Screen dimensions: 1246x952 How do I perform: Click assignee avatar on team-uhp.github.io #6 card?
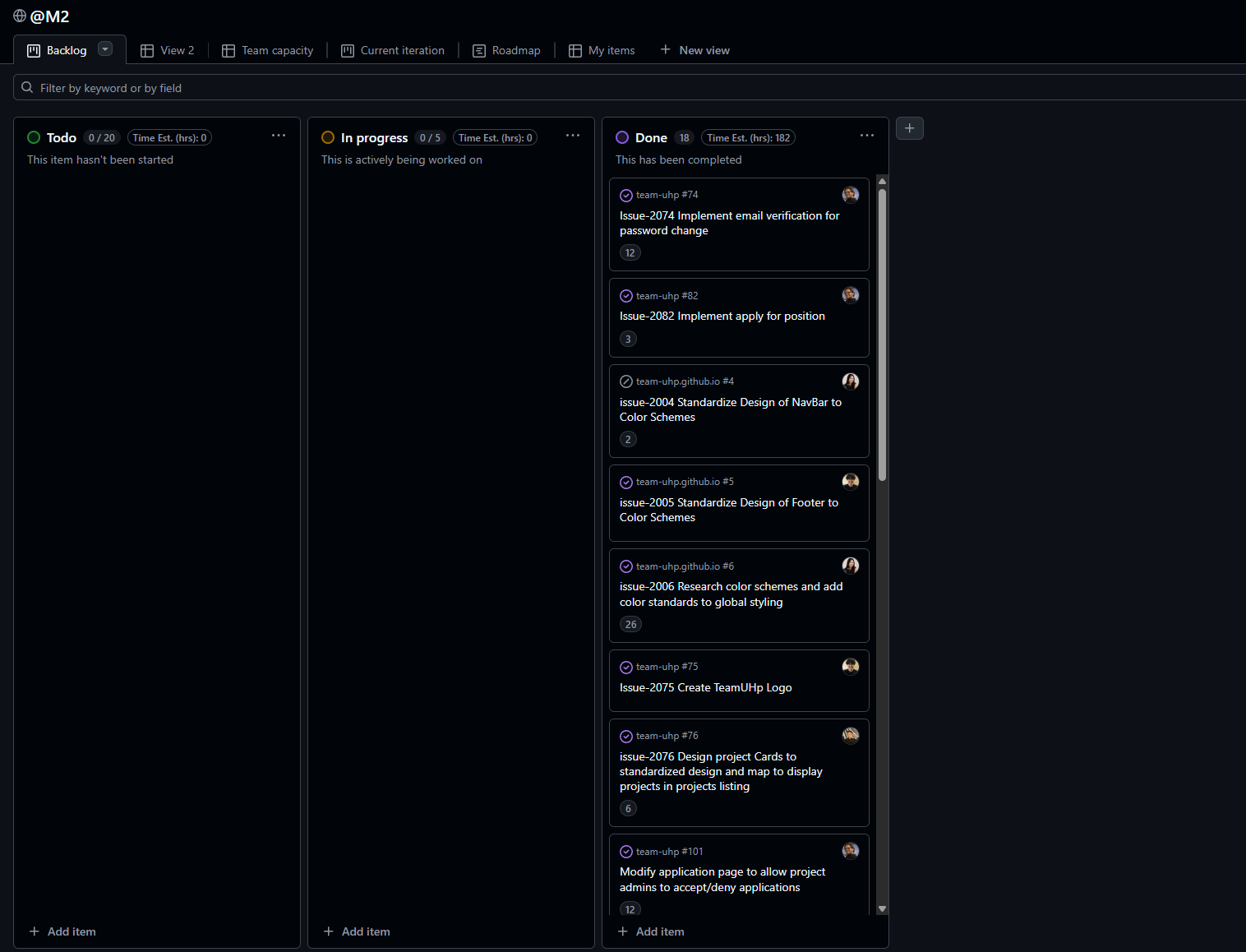click(x=850, y=566)
